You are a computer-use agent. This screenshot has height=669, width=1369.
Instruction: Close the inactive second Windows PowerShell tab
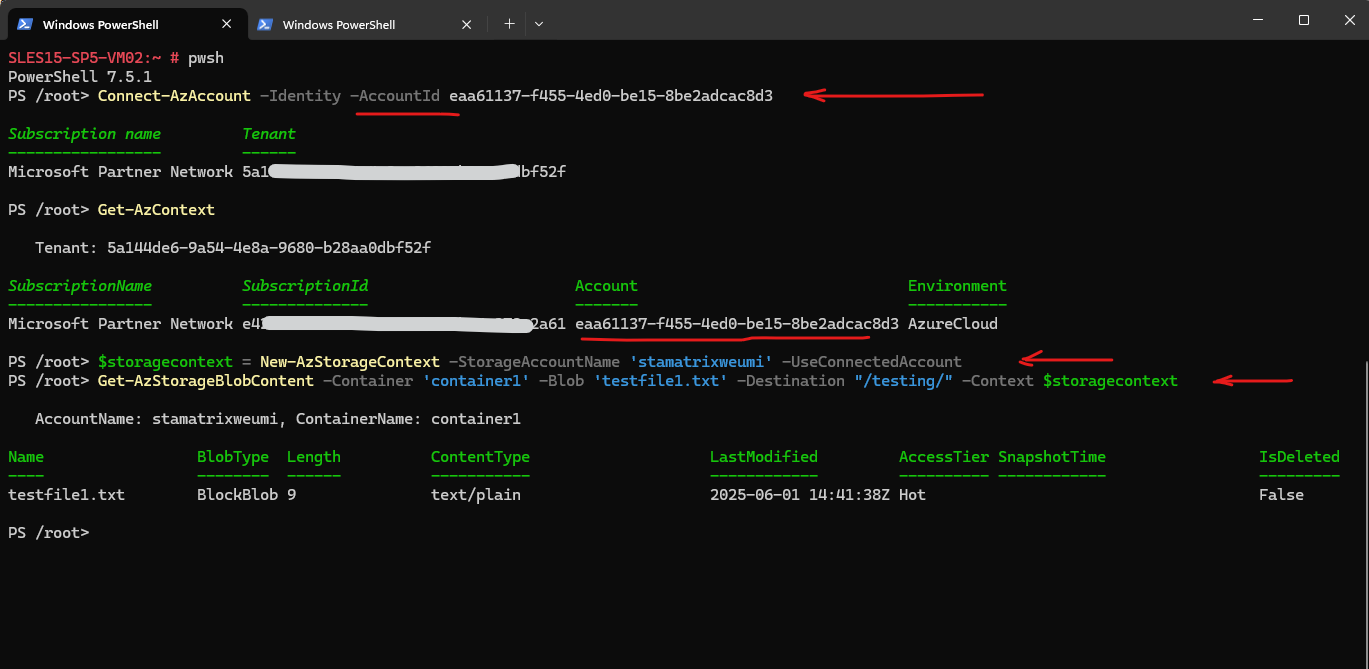[467, 24]
